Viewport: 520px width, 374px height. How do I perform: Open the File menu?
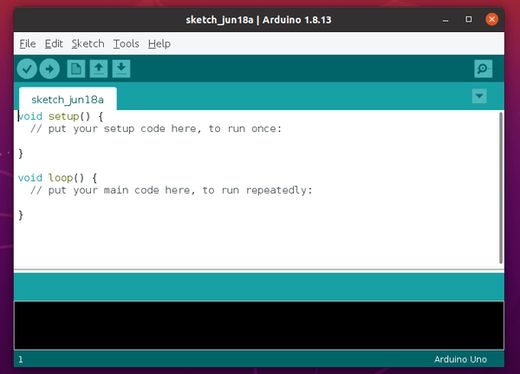27,44
